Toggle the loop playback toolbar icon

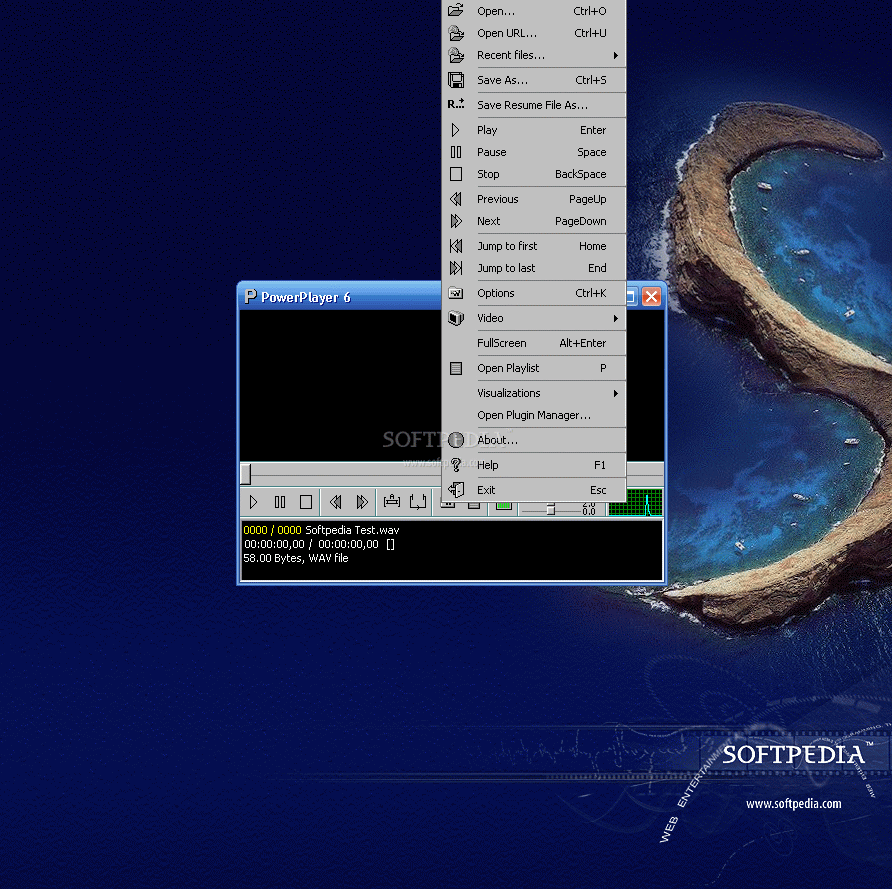(x=418, y=502)
